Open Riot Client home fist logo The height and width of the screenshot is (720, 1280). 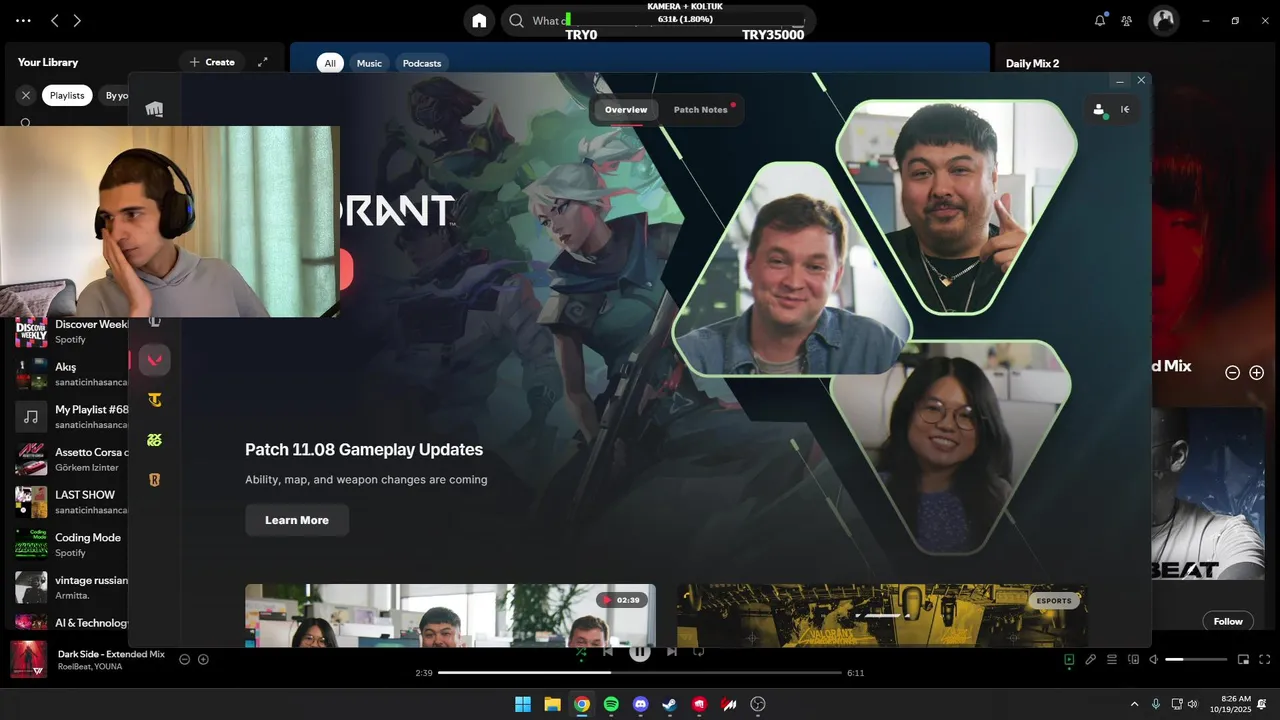[154, 109]
